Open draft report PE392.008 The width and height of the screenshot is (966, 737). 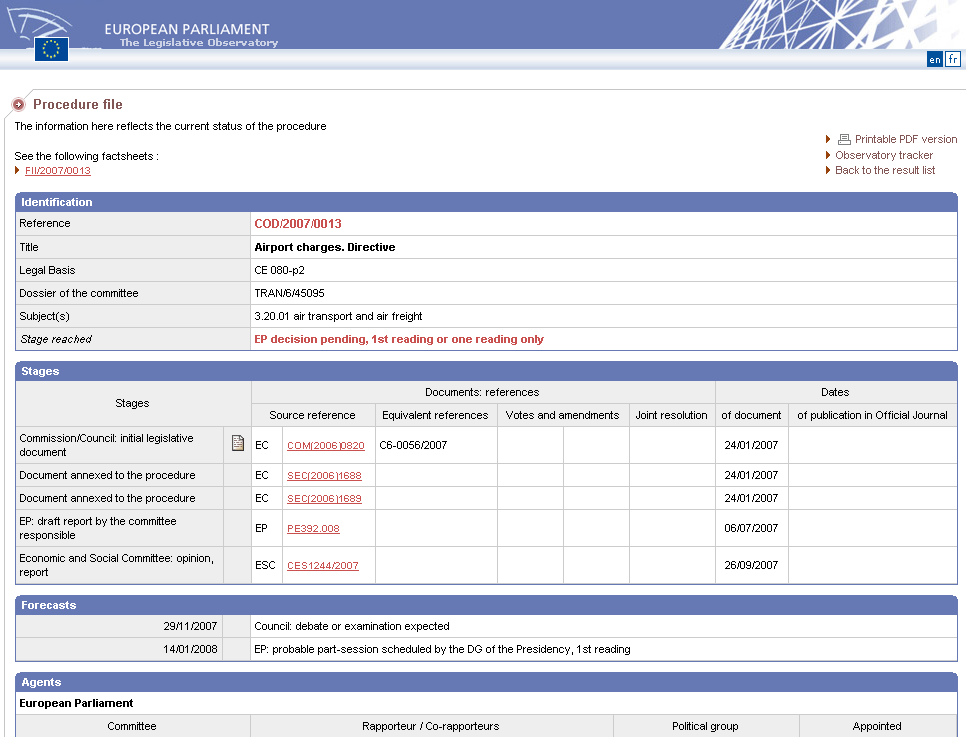313,529
